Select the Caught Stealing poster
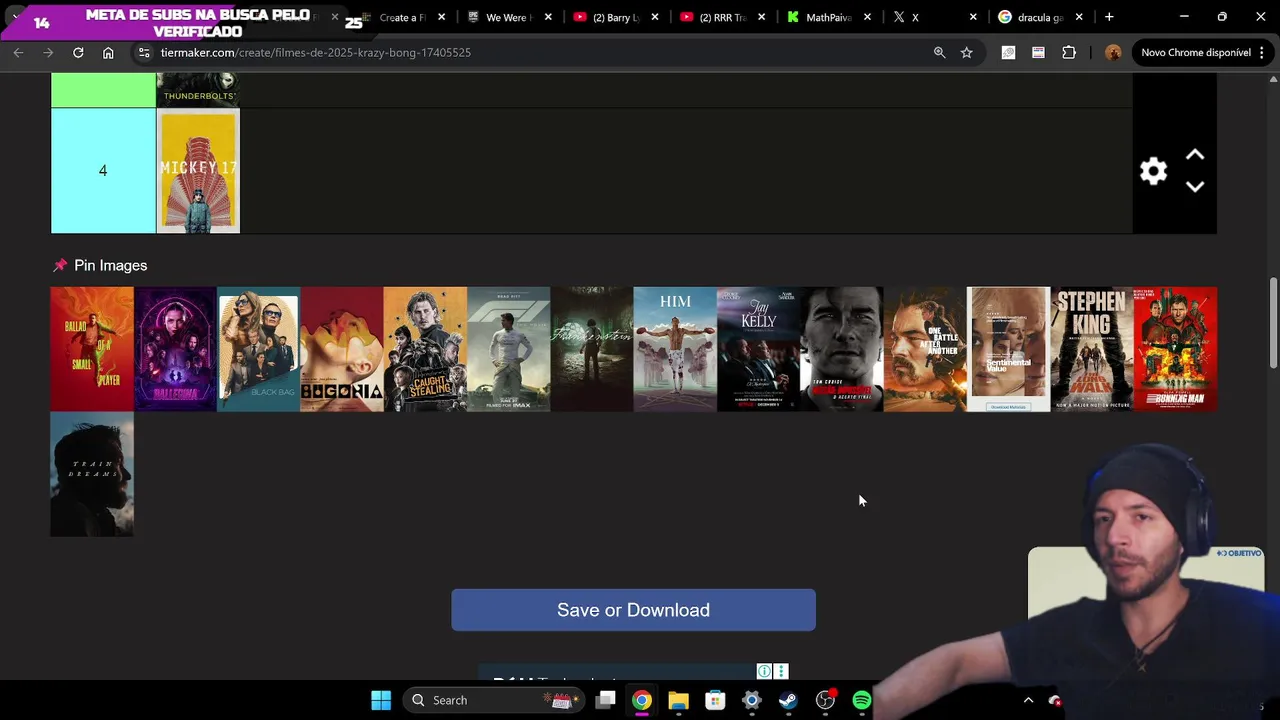The height and width of the screenshot is (720, 1280). pos(425,349)
